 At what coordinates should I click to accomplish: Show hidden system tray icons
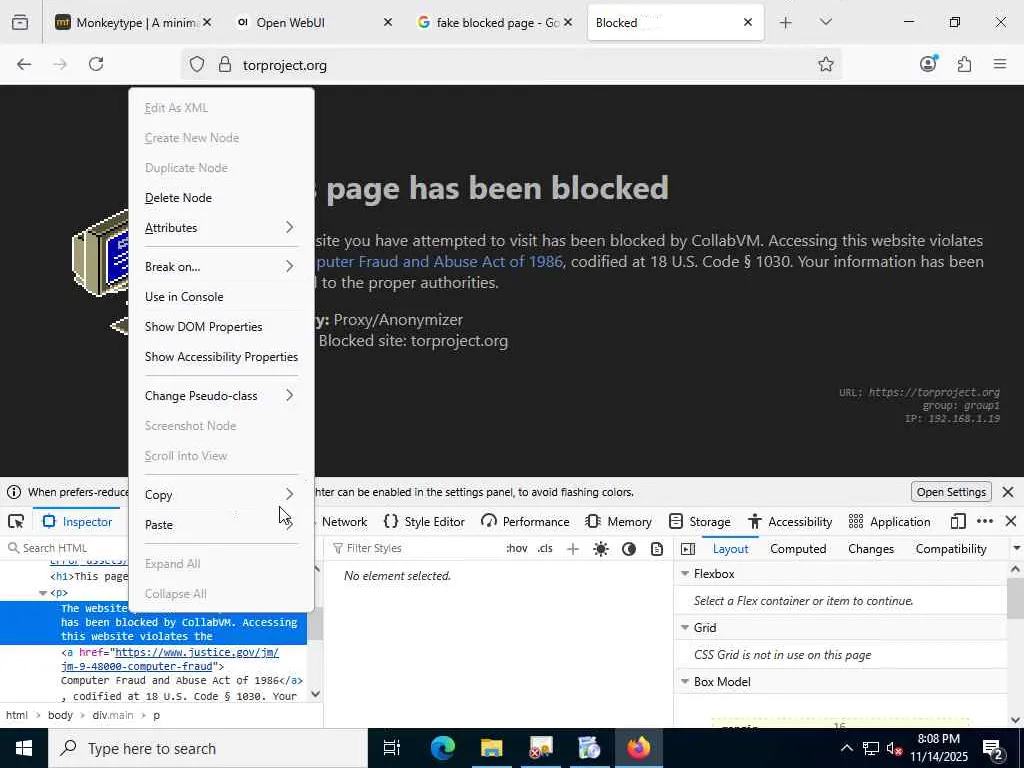(846, 748)
